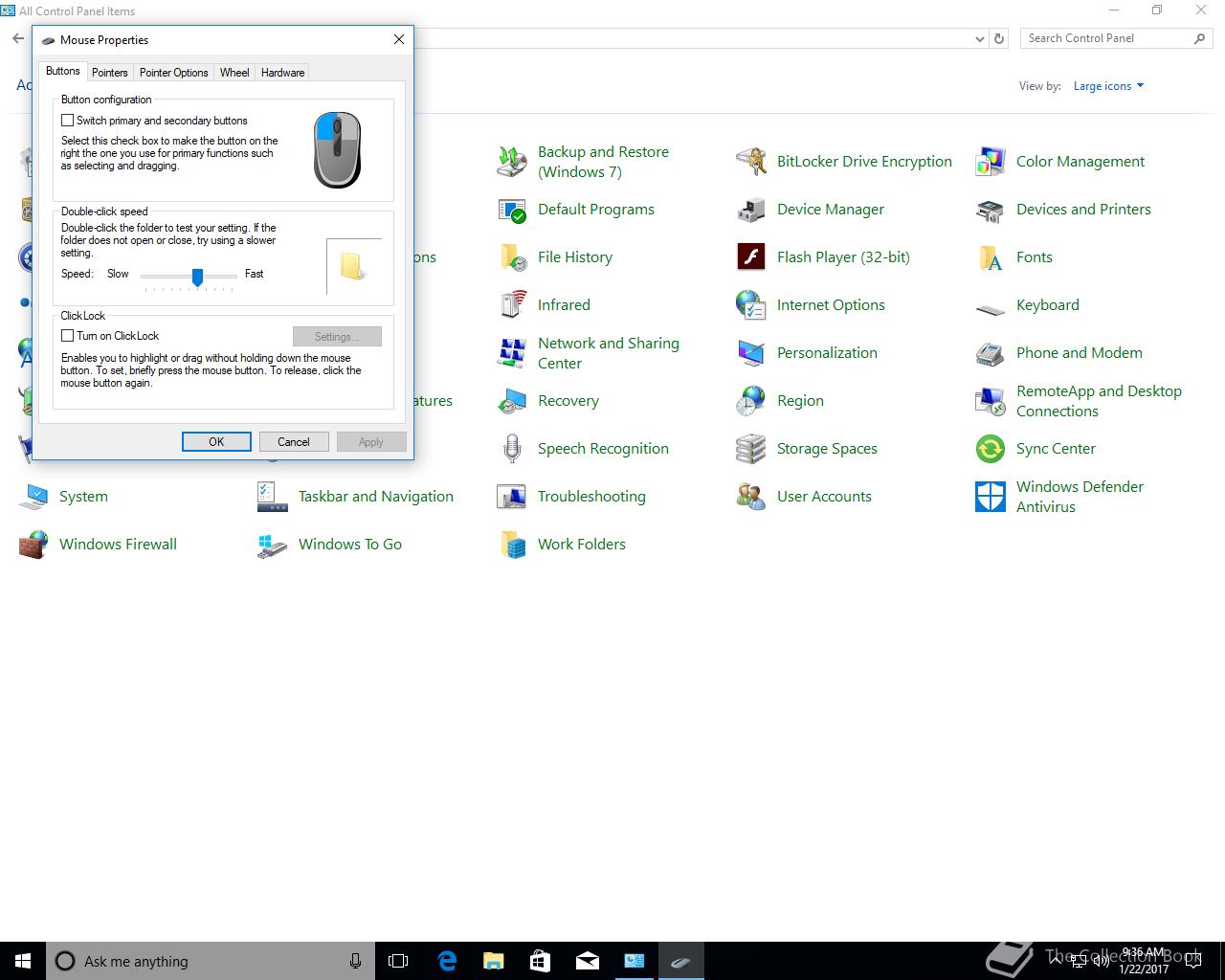Open the Taskbar and Navigation icon

pyautogui.click(x=273, y=497)
